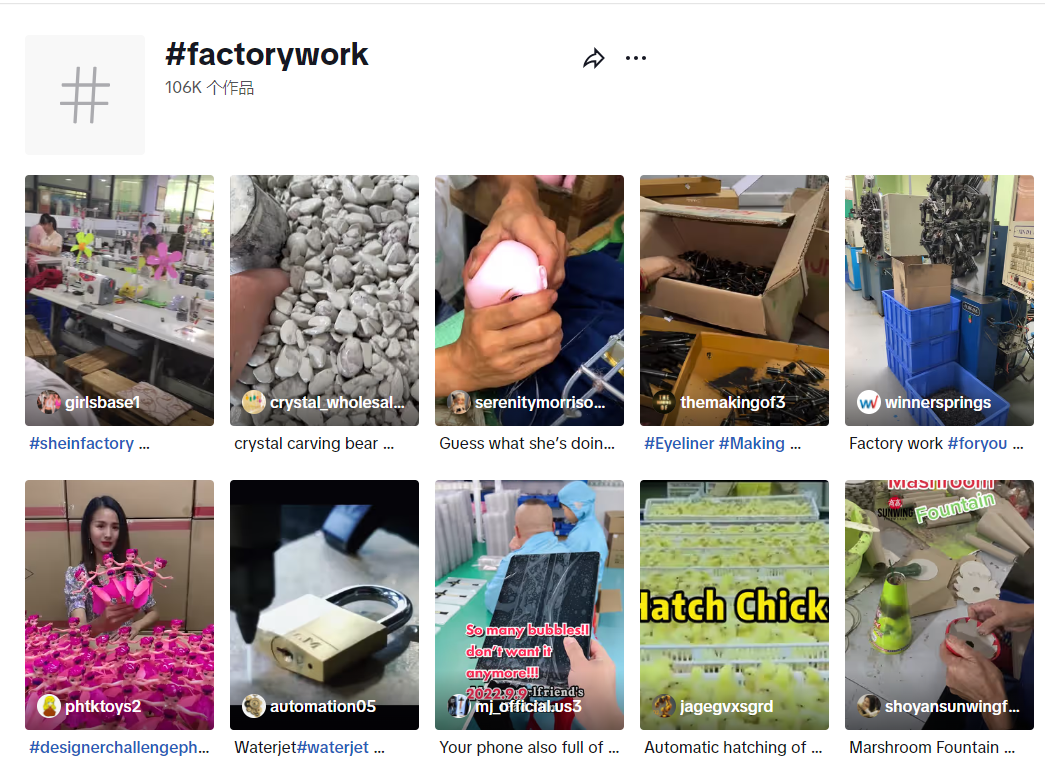1045x762 pixels.
Task: Open the Mushroom Fountain video thumbnail
Action: [939, 605]
